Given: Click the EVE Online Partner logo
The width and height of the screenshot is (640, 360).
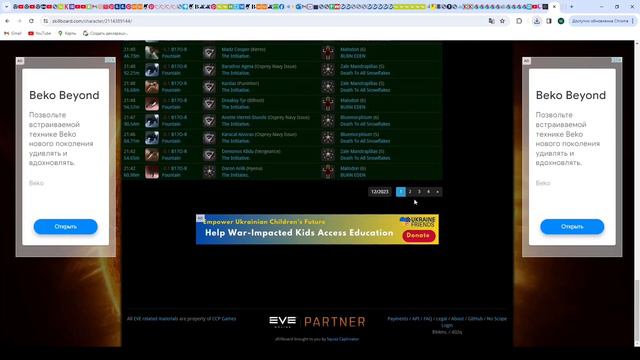Looking at the screenshot, I should [317, 322].
